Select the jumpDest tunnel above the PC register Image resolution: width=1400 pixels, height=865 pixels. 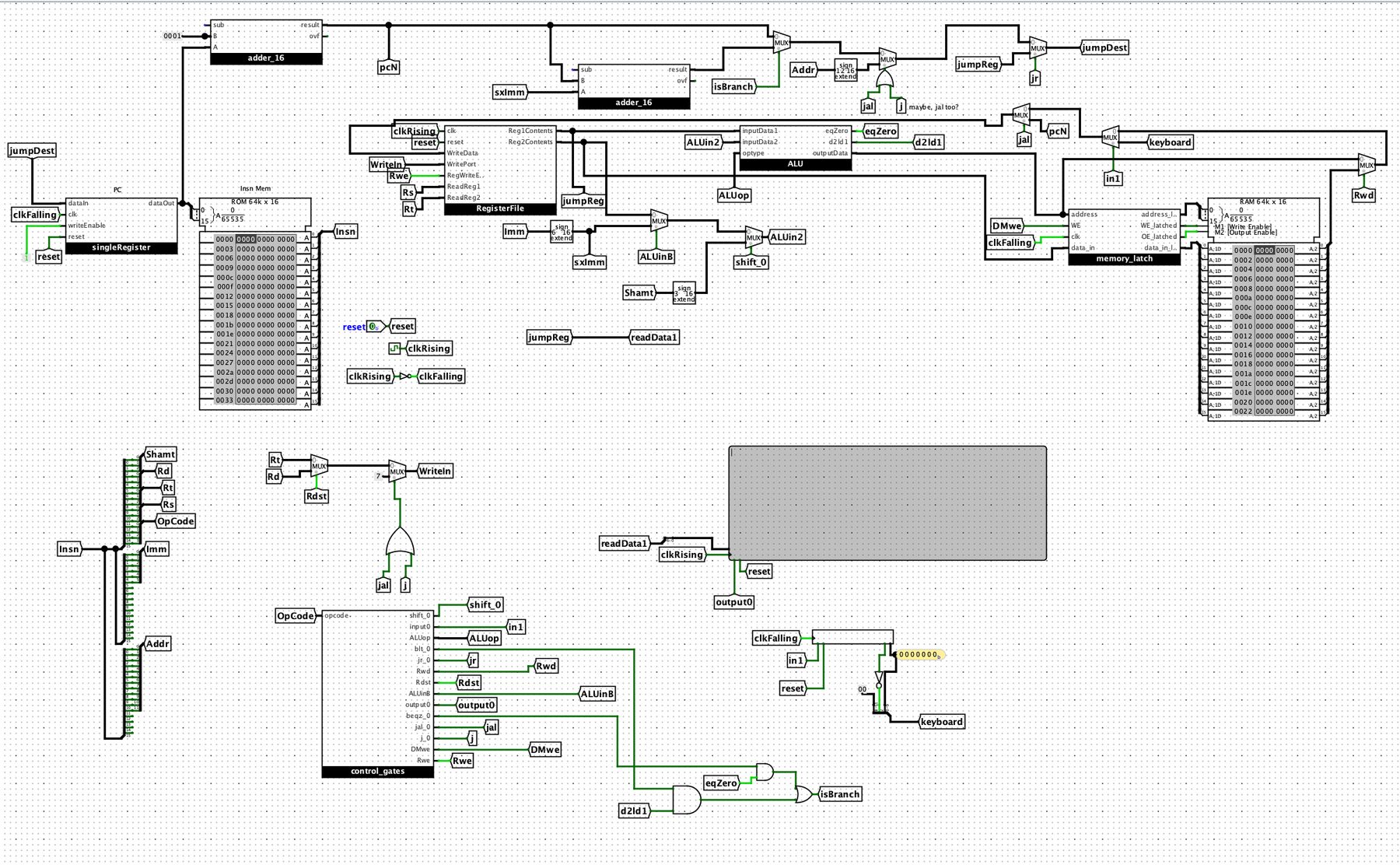pyautogui.click(x=32, y=150)
